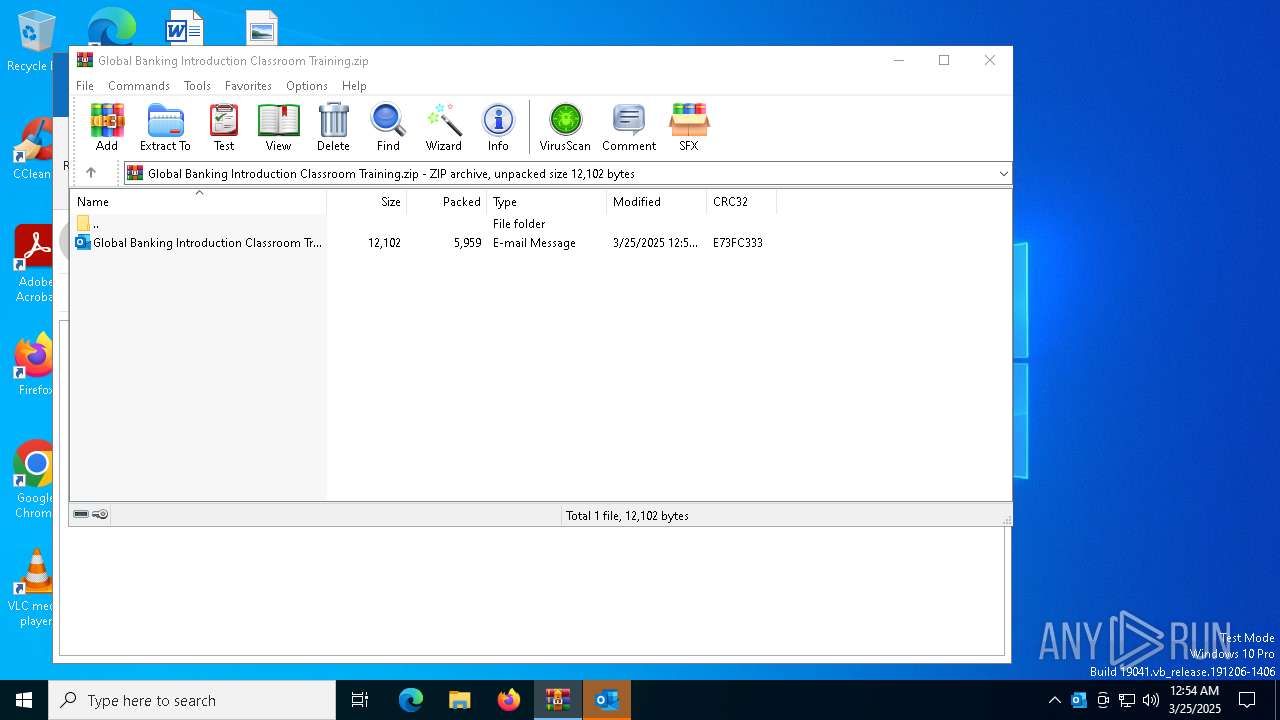Launch the Wizard tool
Screen dimensions: 1280x720
click(x=443, y=127)
